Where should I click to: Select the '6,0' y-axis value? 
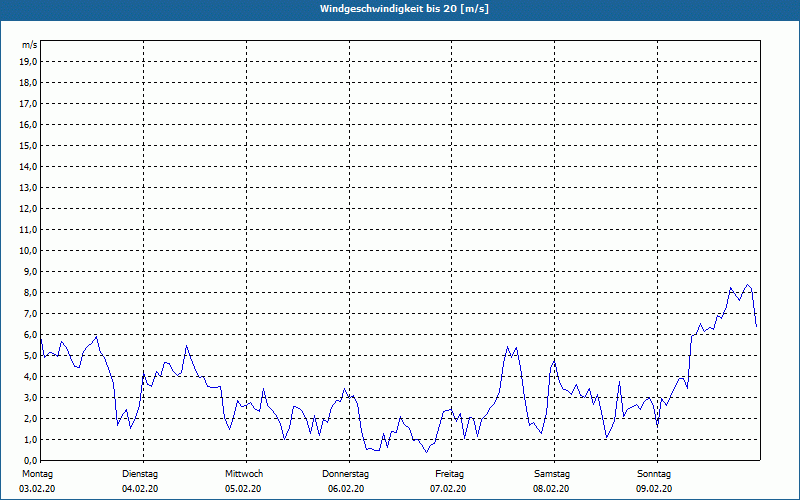pyautogui.click(x=30, y=334)
